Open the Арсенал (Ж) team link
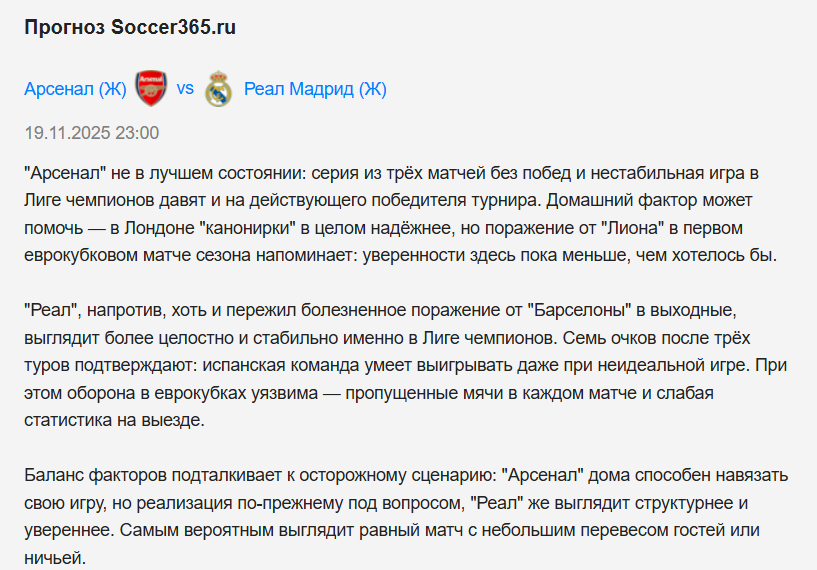Viewport: 817px width, 570px height. point(75,90)
